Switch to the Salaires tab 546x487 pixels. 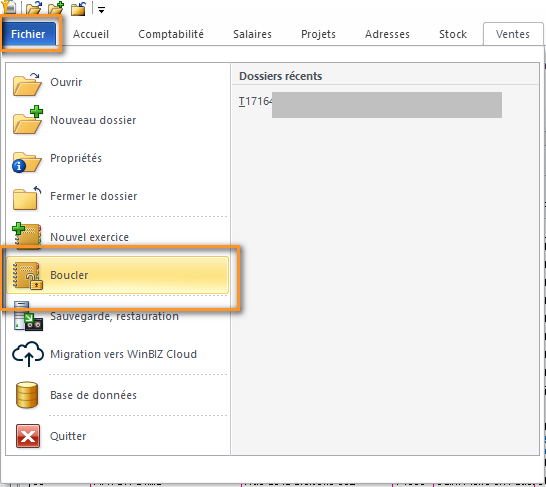(252, 34)
